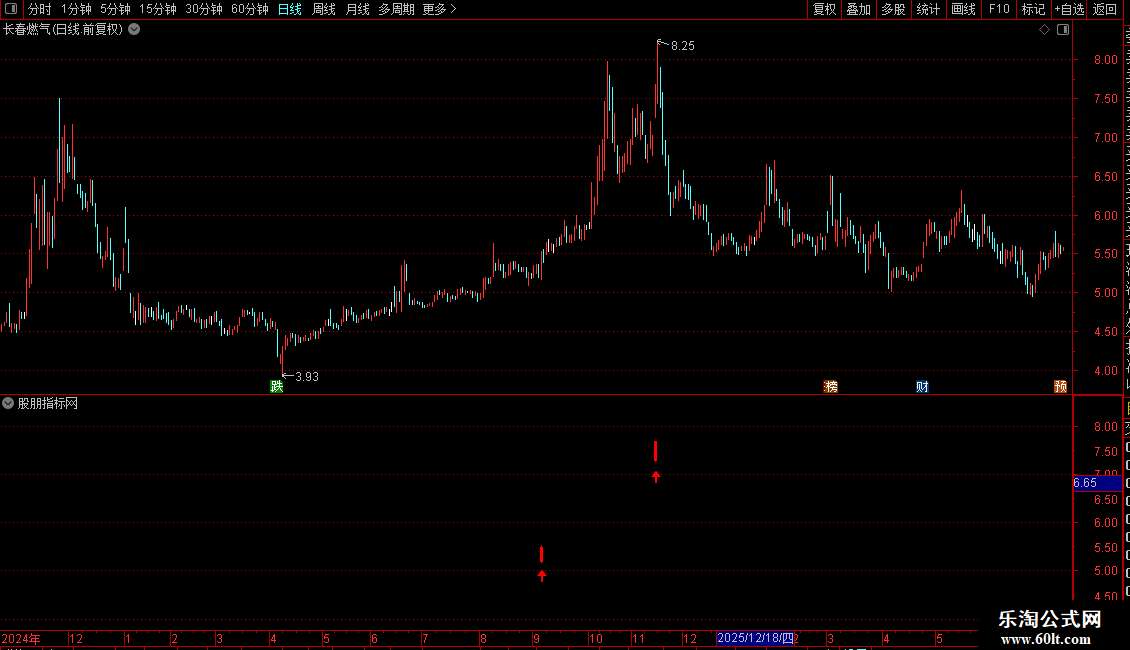
Task: Click the lower red arrow signal in indicator
Action: click(542, 575)
